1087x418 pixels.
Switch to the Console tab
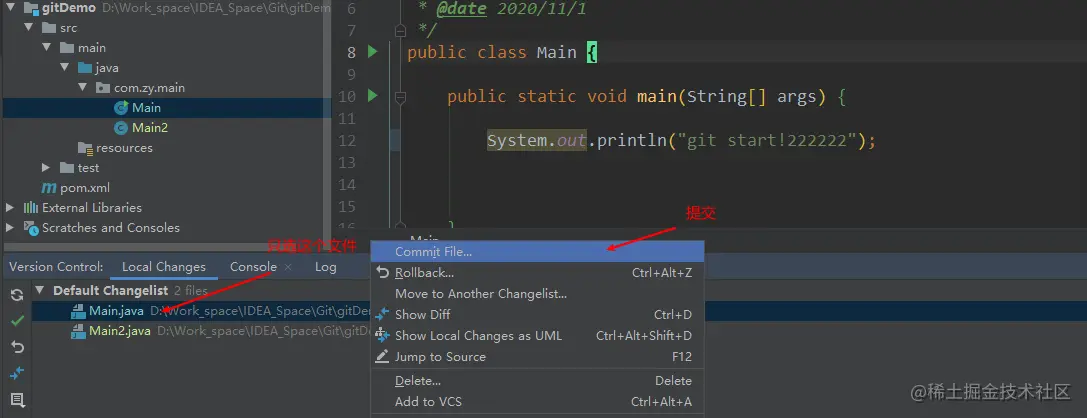point(253,267)
